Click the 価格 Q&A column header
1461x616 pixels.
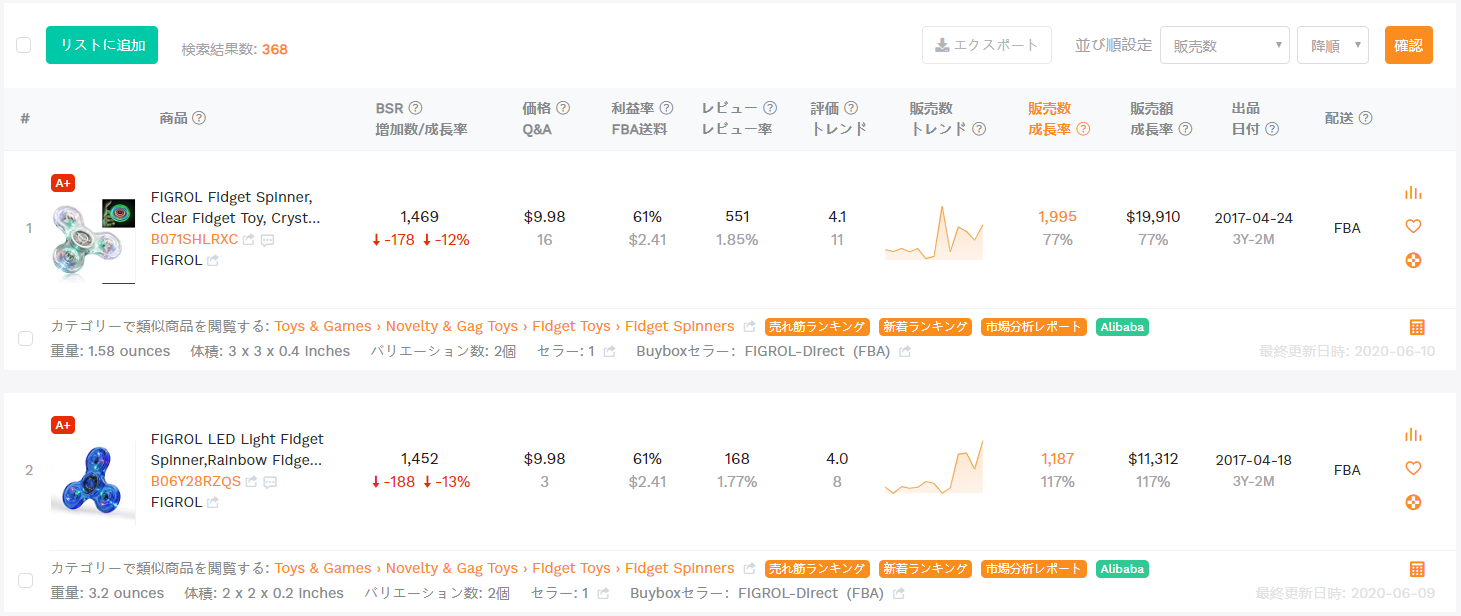[546, 118]
